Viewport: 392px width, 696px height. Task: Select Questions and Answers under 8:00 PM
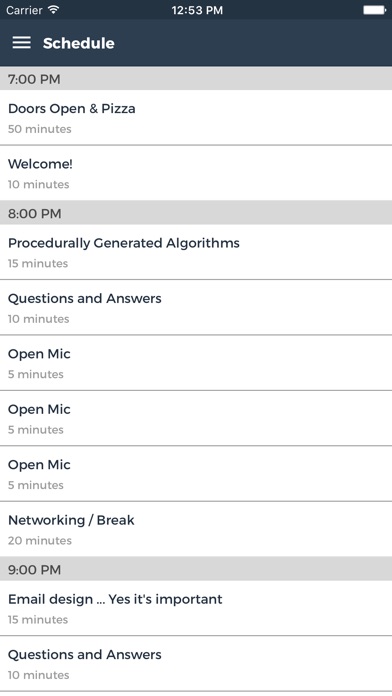pyautogui.click(x=196, y=307)
